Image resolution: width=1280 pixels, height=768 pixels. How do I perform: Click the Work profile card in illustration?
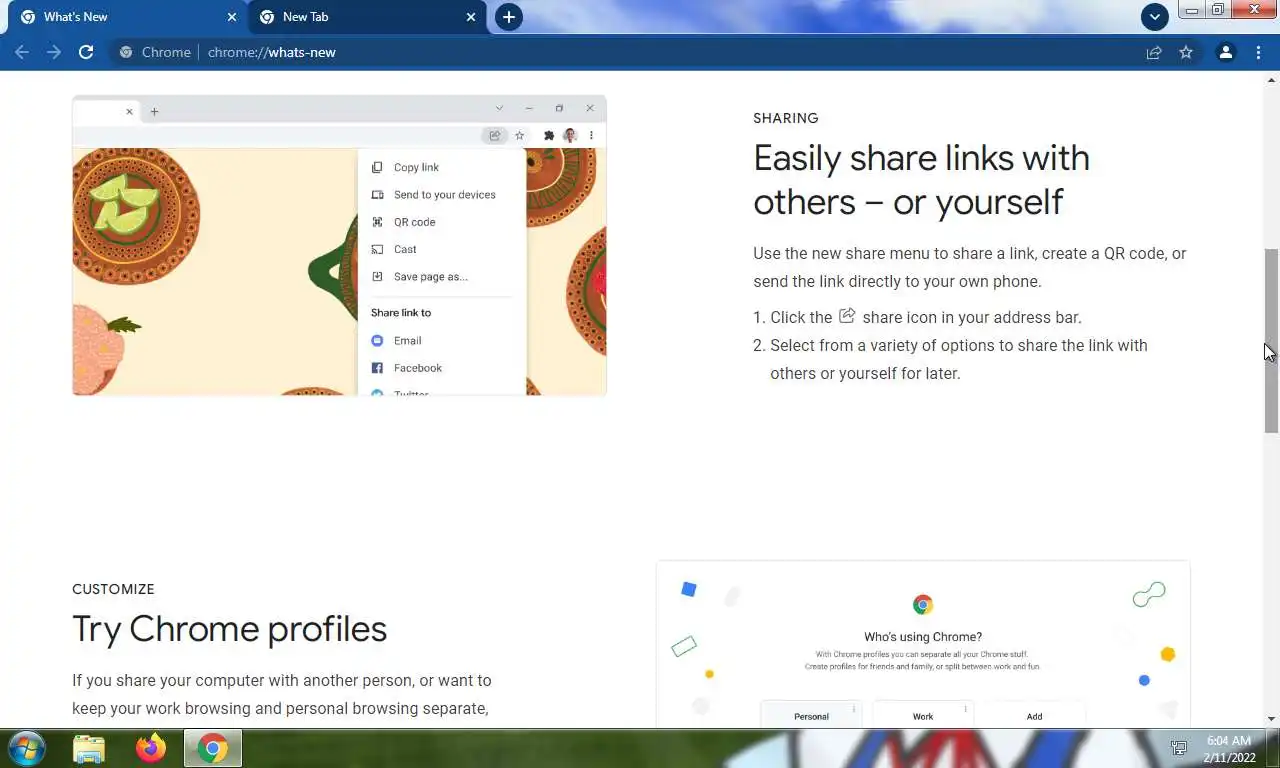(923, 714)
